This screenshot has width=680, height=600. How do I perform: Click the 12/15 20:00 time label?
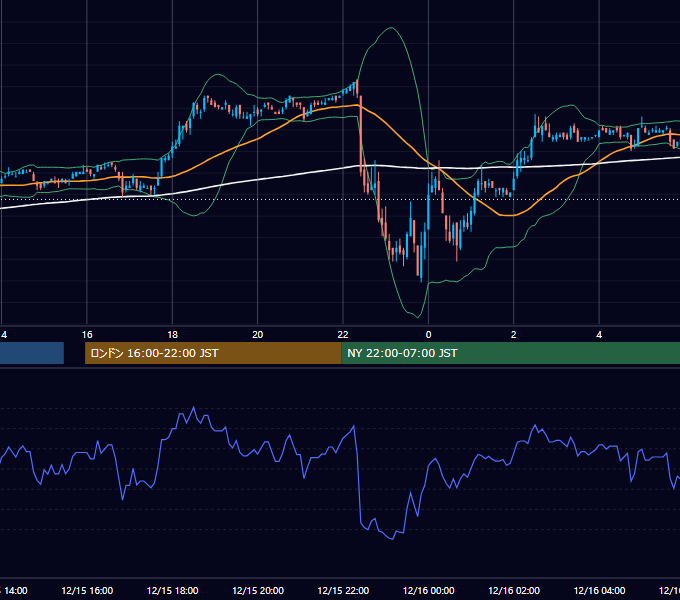[258, 590]
